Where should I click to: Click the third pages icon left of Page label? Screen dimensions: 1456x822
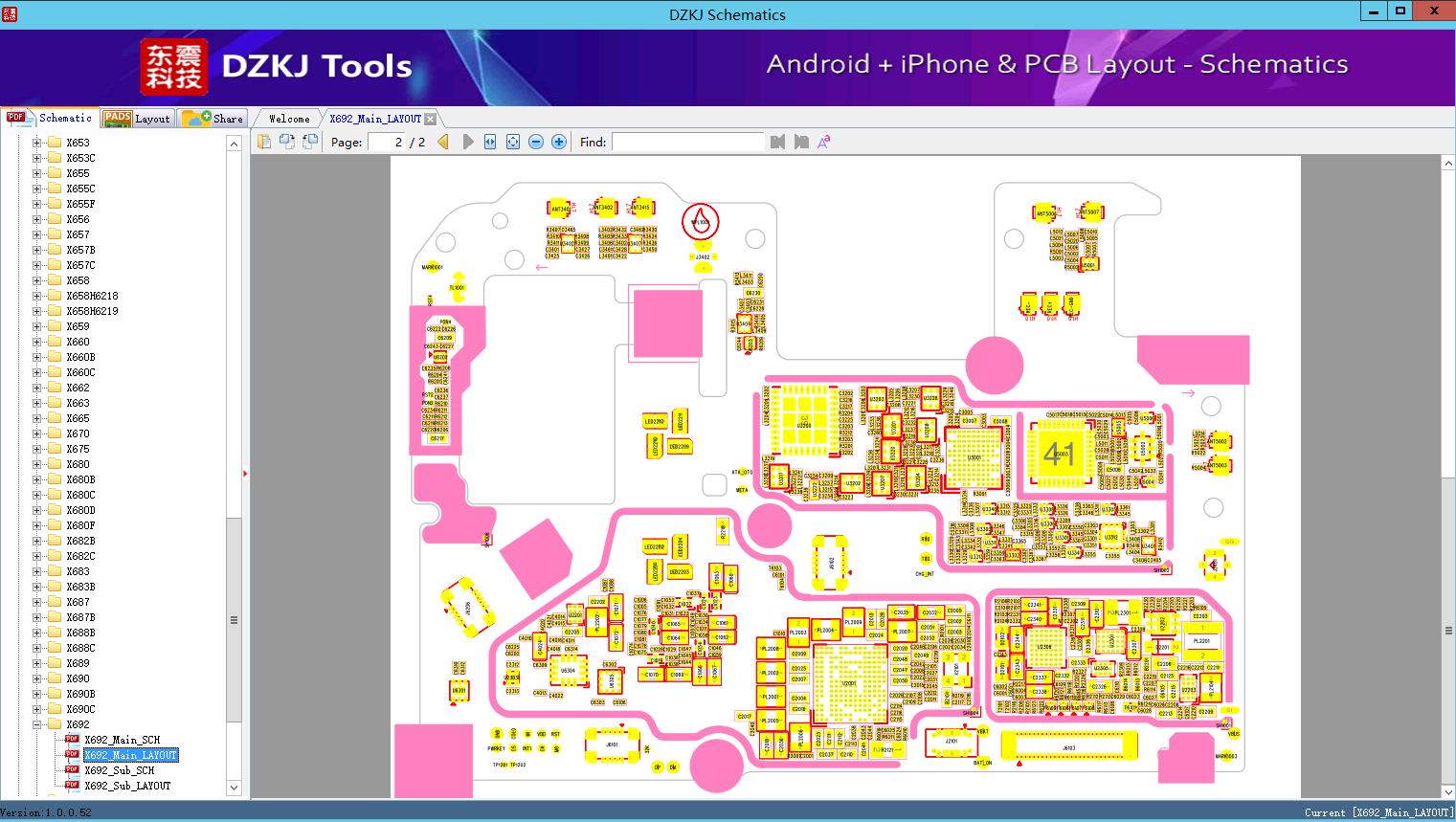(309, 142)
